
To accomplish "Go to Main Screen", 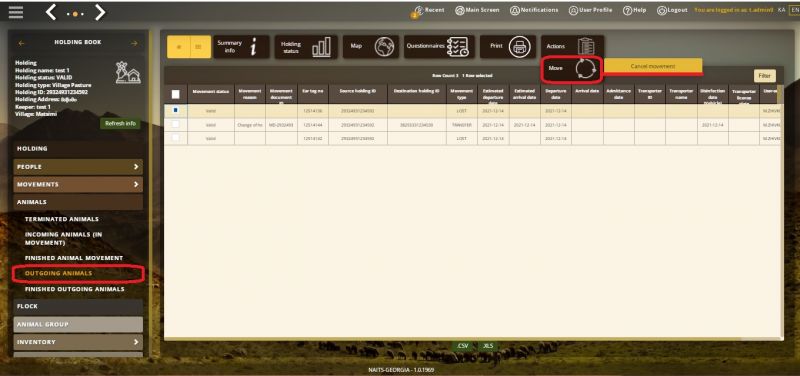I will pos(477,10).
